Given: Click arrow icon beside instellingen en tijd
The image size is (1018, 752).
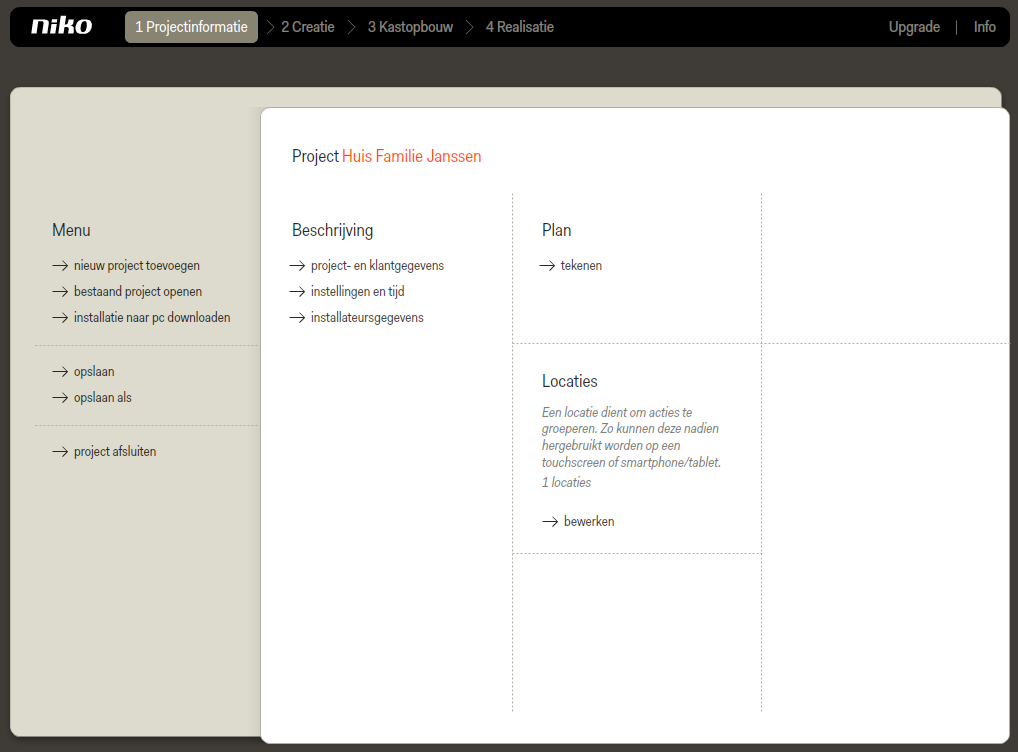Looking at the screenshot, I should coord(297,292).
